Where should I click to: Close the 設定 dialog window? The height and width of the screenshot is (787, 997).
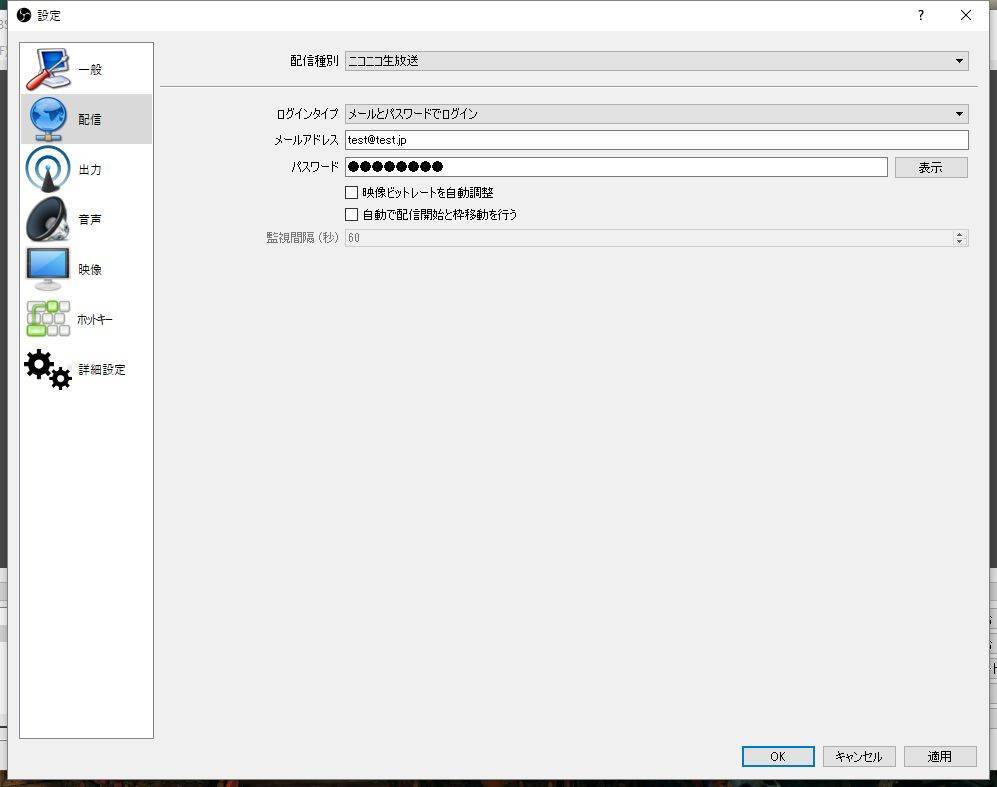(966, 15)
